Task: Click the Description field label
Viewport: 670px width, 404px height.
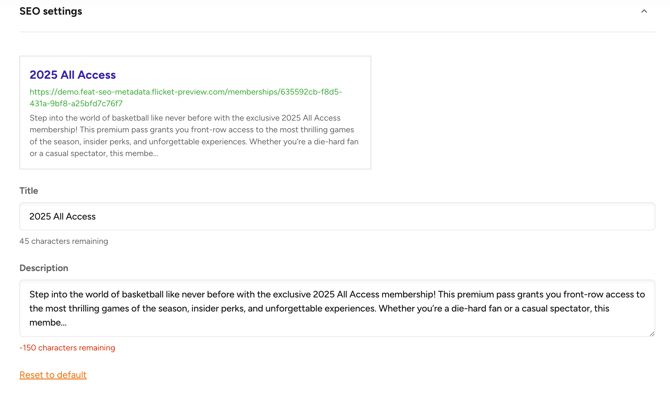Action: 44,268
